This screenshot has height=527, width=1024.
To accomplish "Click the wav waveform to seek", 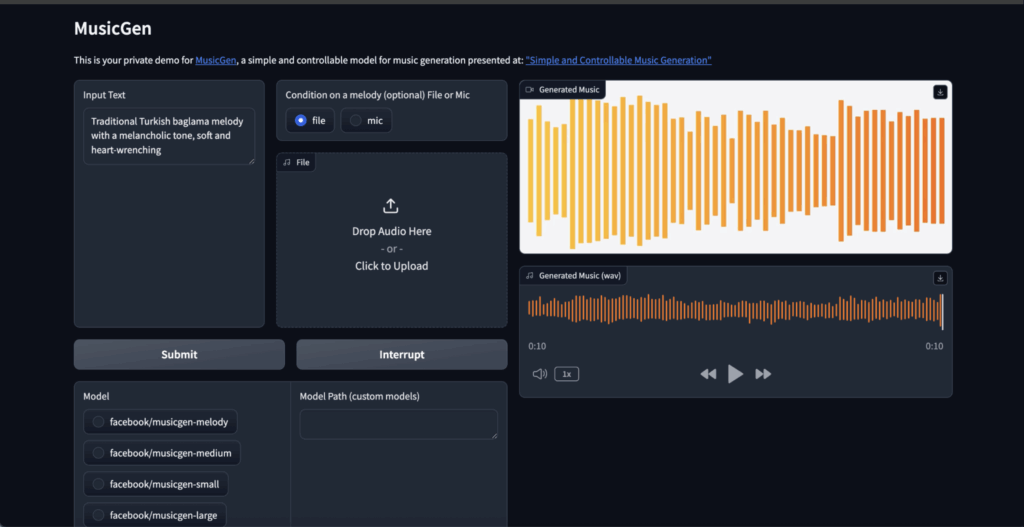I will [x=735, y=309].
